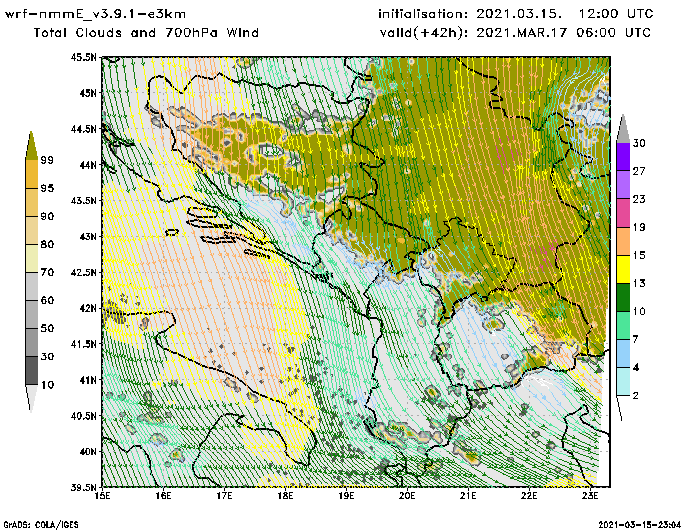Click the 16E longitude label
This screenshot has width=700, height=530.
pos(163,496)
